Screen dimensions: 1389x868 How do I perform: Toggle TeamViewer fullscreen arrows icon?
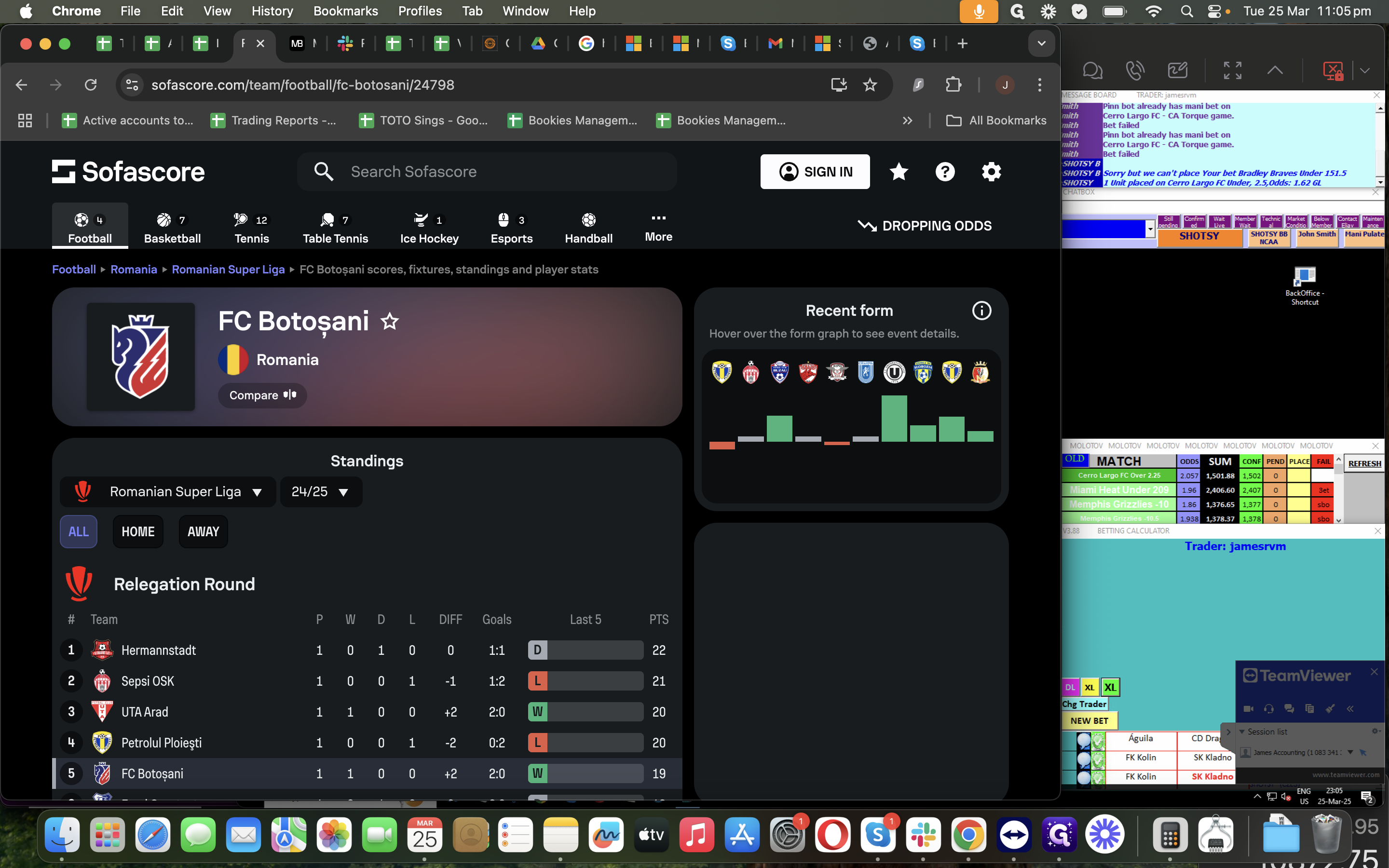[1232, 70]
